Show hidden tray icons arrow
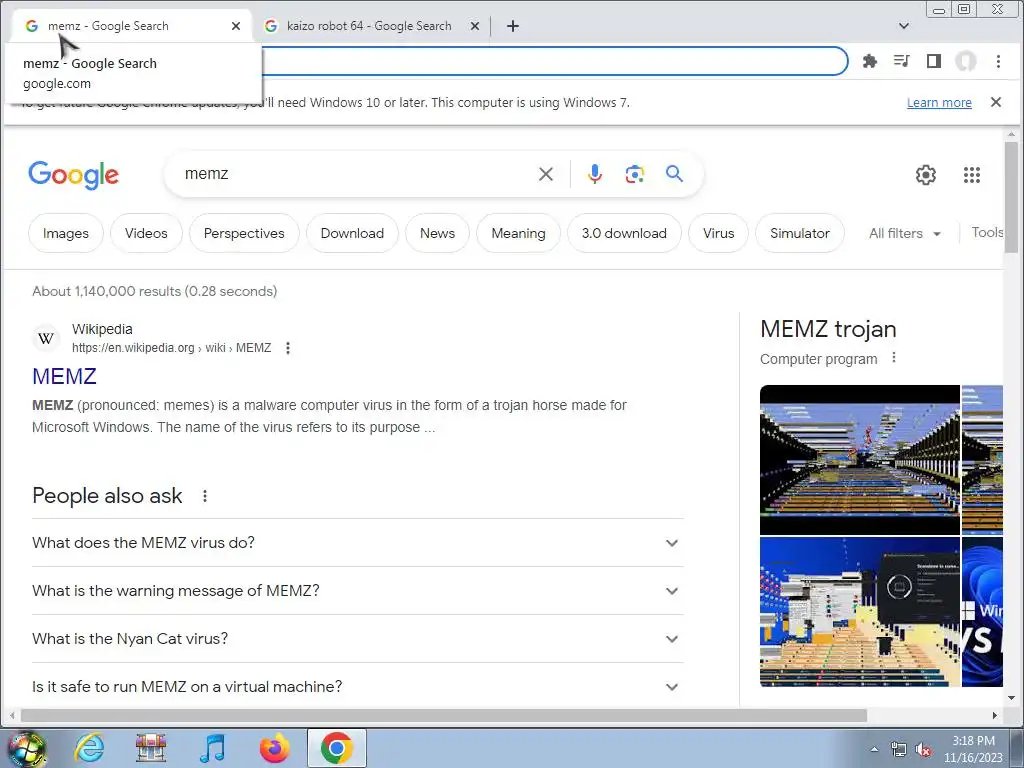Image resolution: width=1024 pixels, height=768 pixels. [874, 750]
